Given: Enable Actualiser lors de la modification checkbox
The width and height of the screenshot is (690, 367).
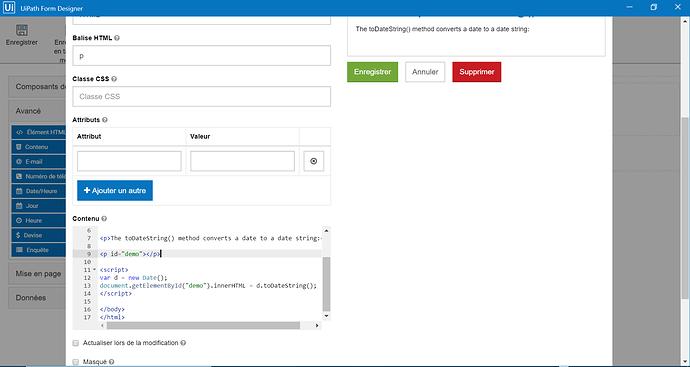Looking at the screenshot, I should tap(76, 343).
